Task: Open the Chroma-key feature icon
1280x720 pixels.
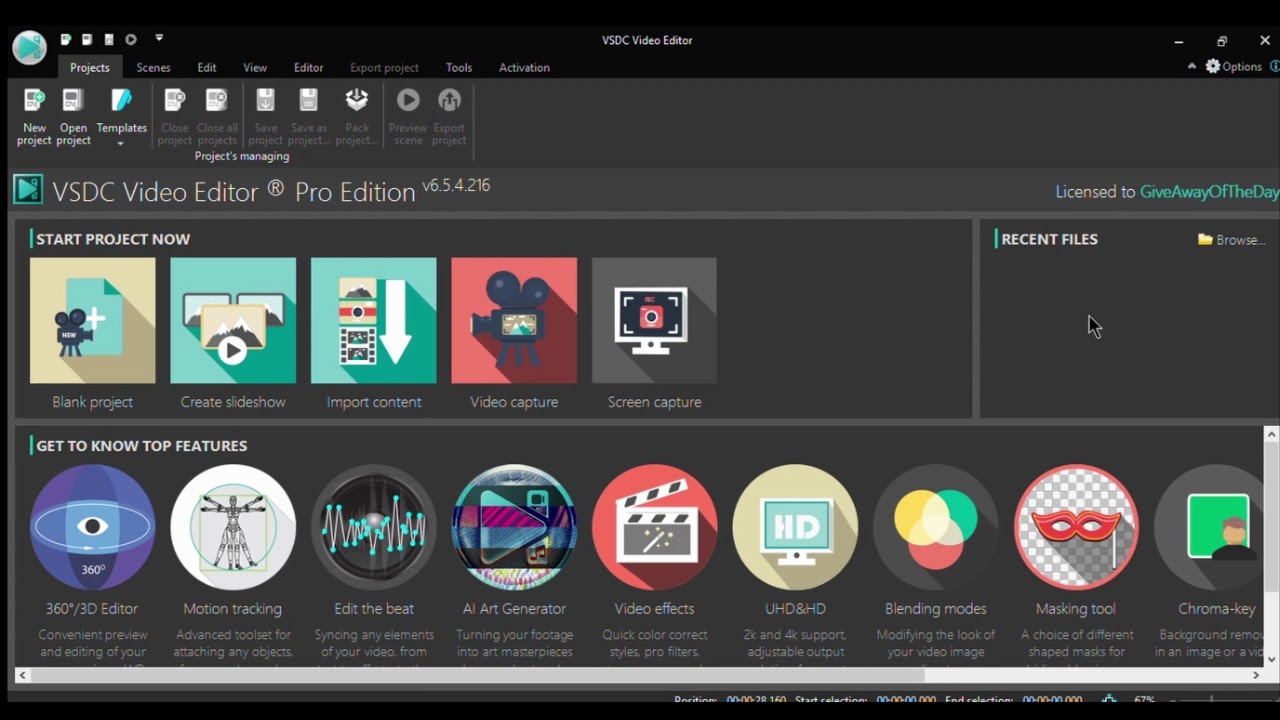Action: pos(1209,527)
